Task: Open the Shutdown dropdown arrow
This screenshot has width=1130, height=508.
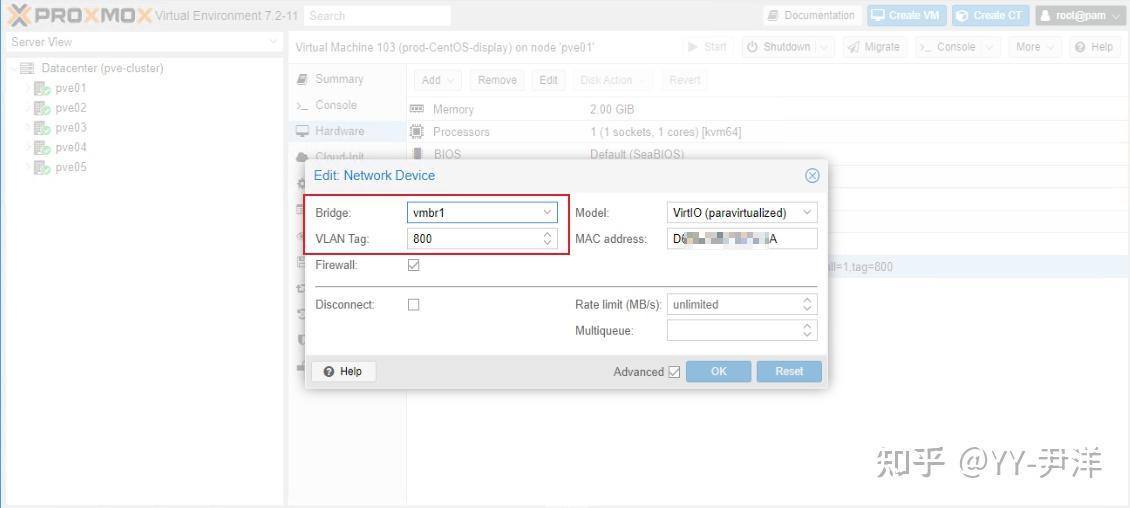Action: click(x=825, y=47)
